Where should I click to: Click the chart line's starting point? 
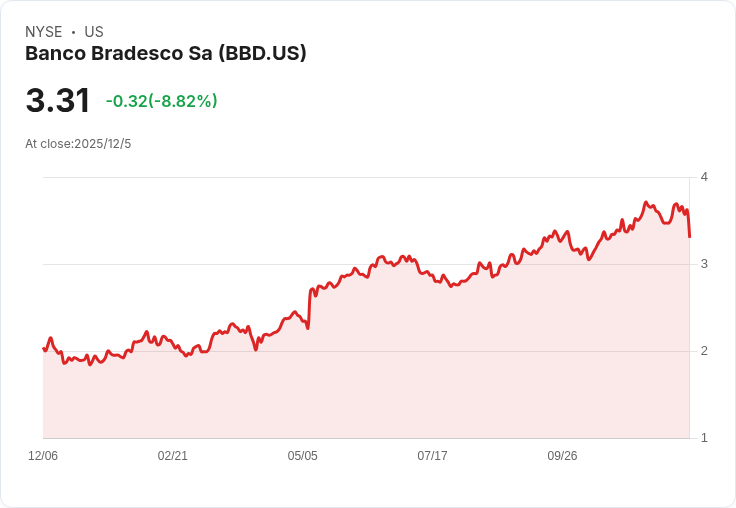coord(44,348)
